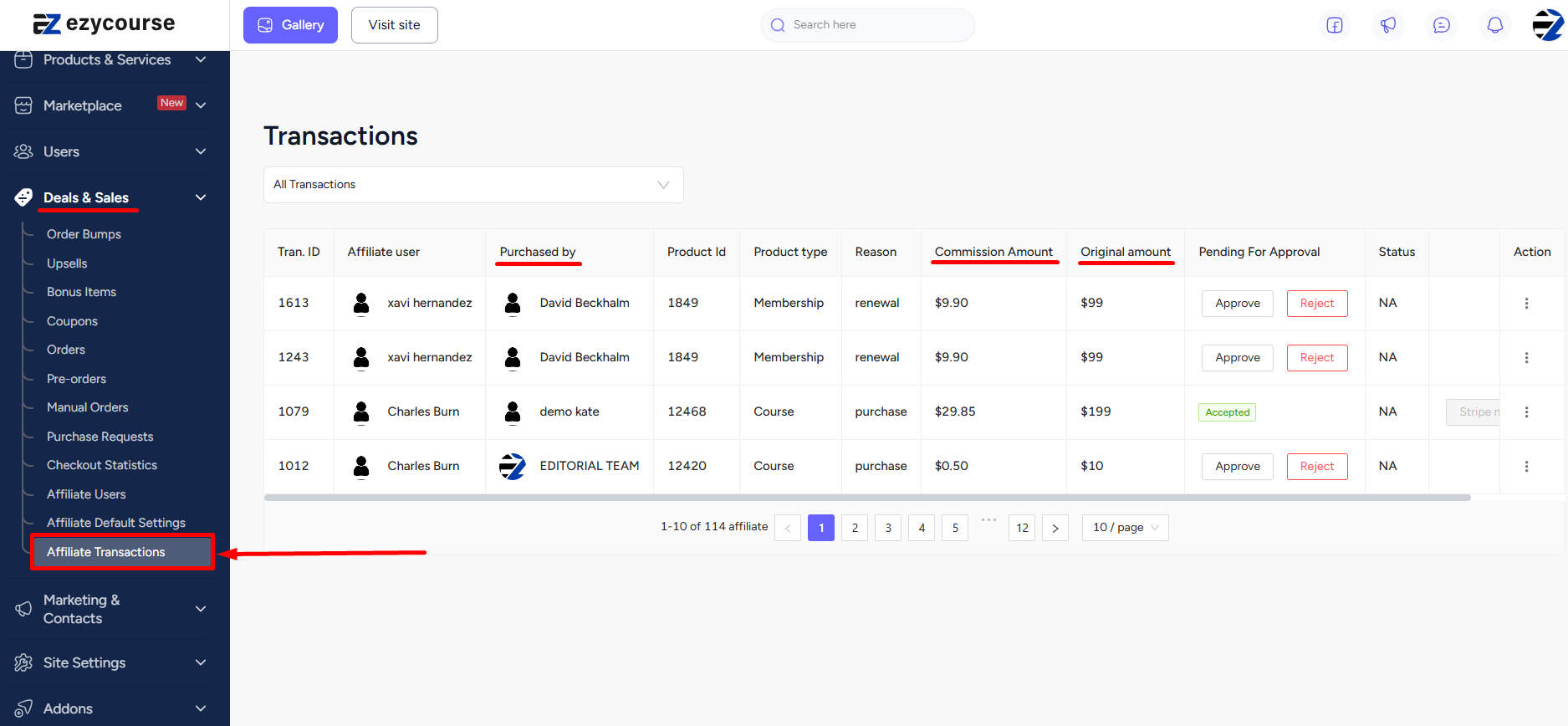Expand the Products & Services menu
Screen dimensions: 1568x726
pyautogui.click(x=201, y=59)
